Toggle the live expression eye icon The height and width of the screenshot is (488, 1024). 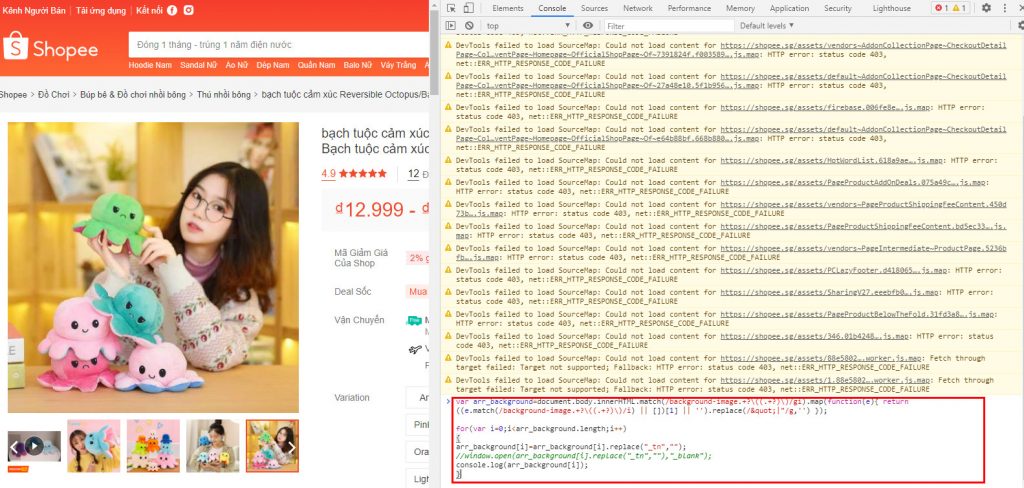coord(588,25)
